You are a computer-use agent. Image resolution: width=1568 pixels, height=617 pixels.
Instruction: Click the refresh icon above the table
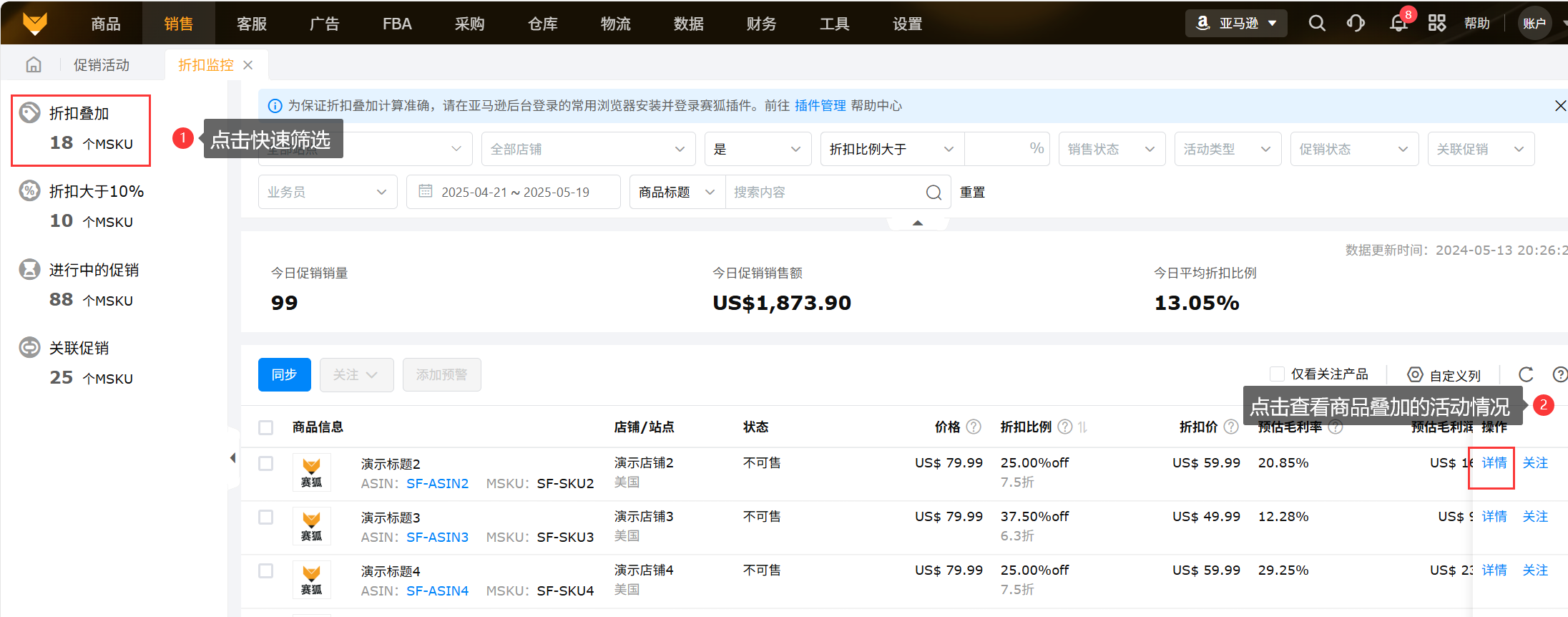(1526, 374)
